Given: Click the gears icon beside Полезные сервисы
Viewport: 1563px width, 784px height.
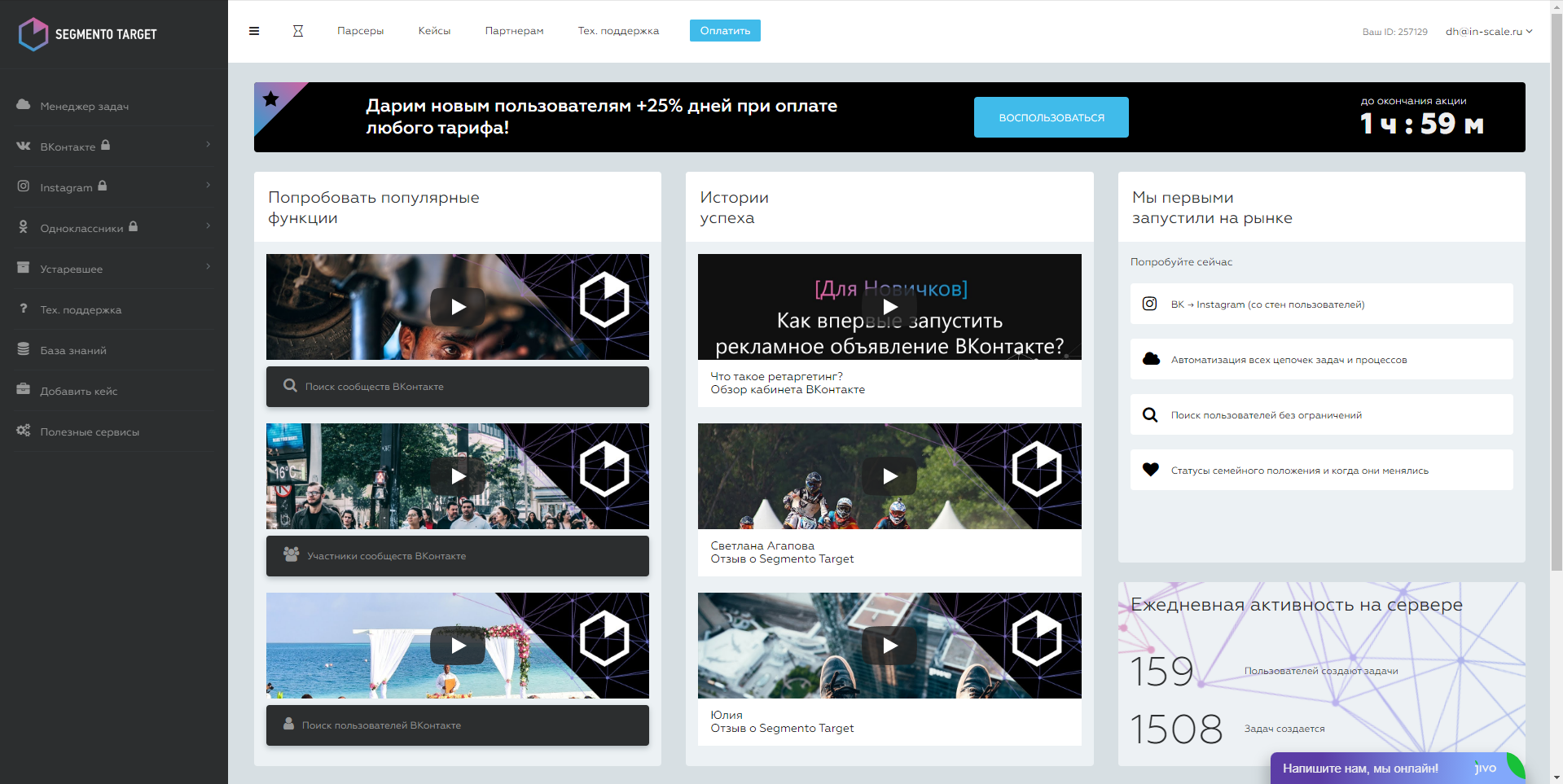Looking at the screenshot, I should pos(24,431).
